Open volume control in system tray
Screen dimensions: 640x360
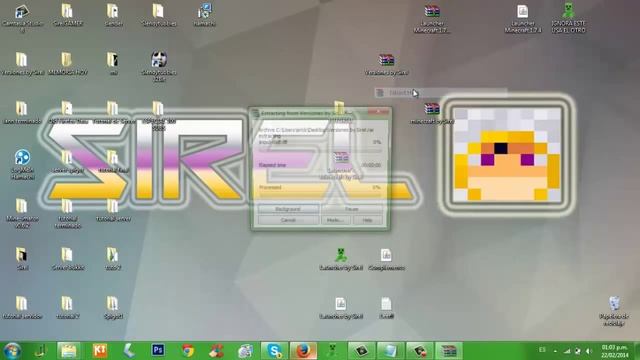click(588, 351)
